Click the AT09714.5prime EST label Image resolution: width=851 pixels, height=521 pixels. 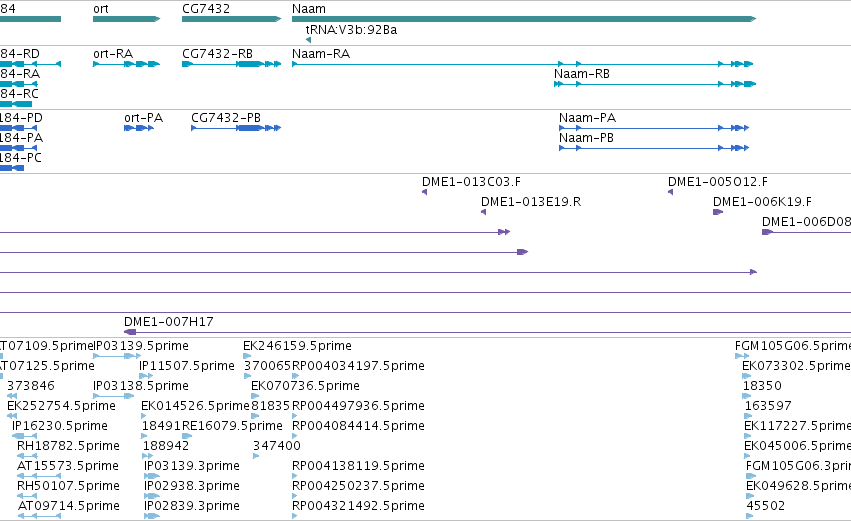69,506
